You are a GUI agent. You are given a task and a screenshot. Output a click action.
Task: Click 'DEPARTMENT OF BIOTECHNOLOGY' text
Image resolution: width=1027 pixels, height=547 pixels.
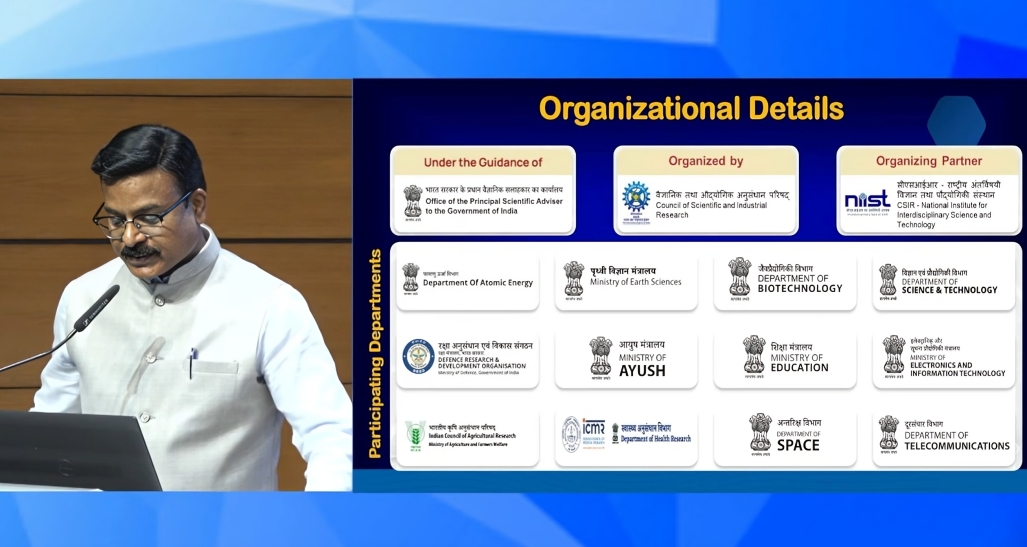pyautogui.click(x=800, y=283)
